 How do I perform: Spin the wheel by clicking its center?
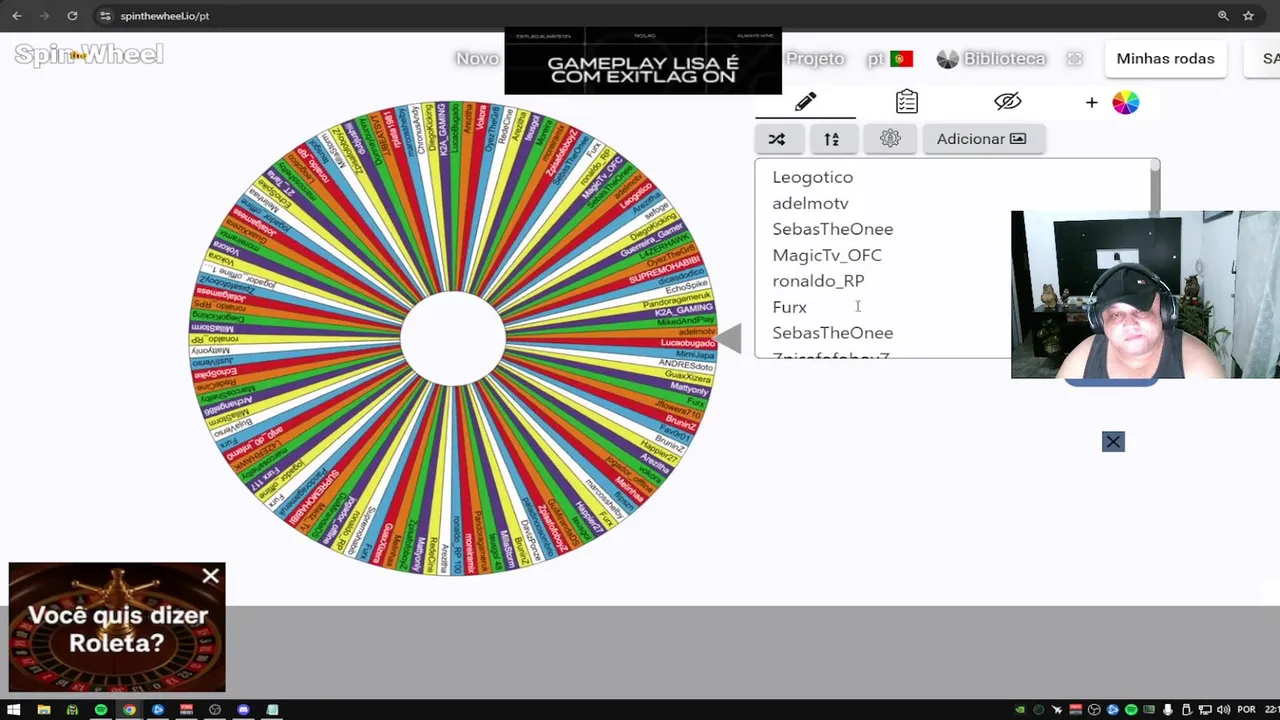(453, 338)
